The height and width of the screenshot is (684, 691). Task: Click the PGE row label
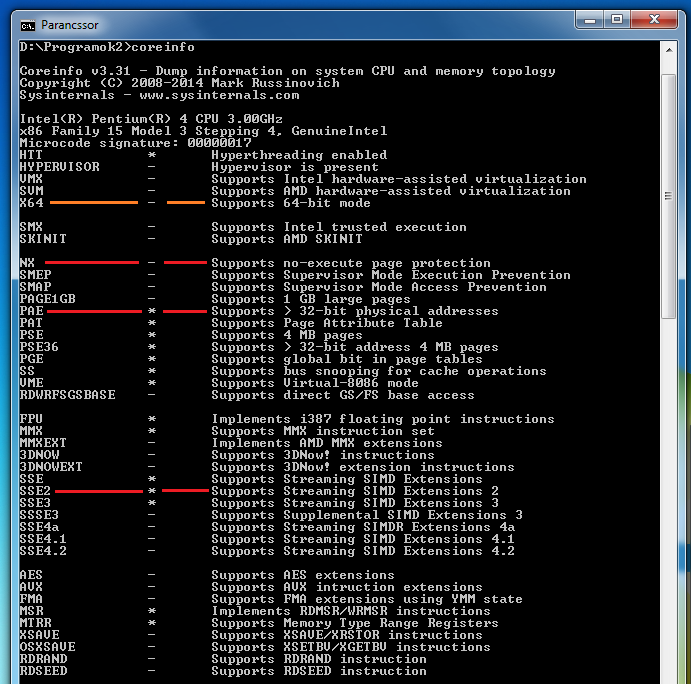[x=31, y=359]
